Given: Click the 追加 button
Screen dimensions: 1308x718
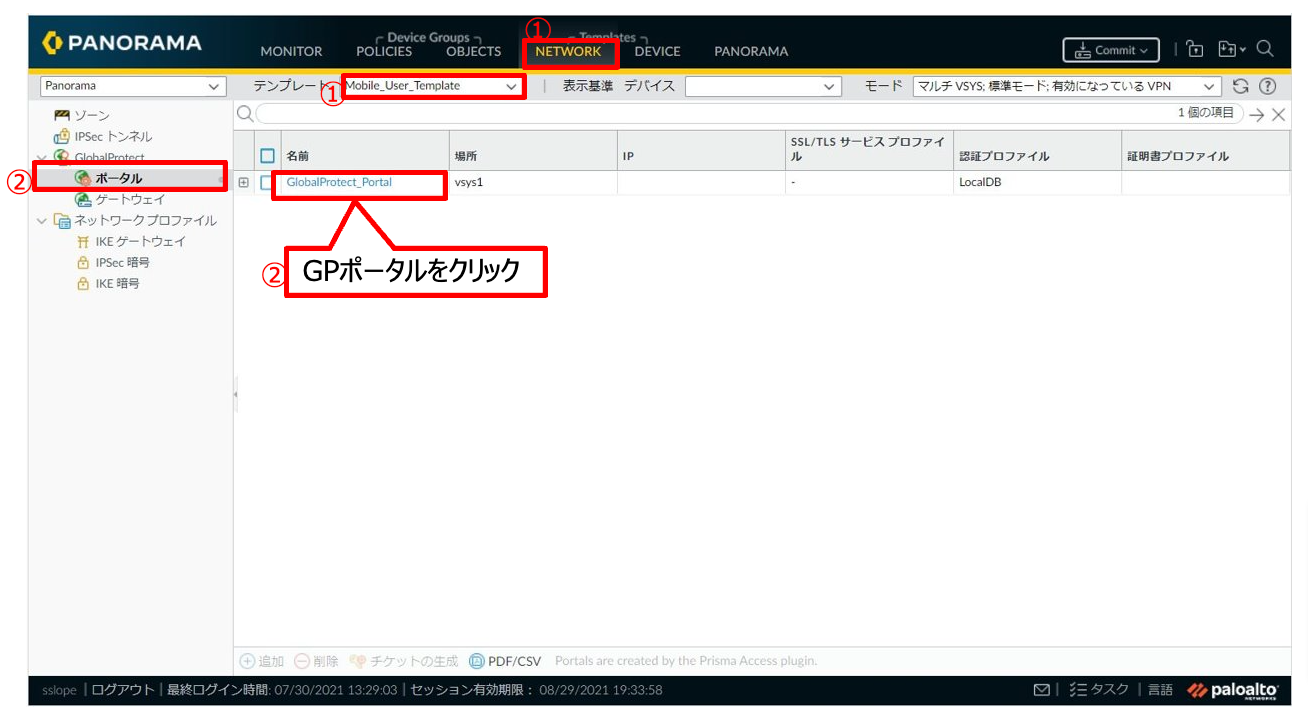Looking at the screenshot, I should [x=262, y=661].
